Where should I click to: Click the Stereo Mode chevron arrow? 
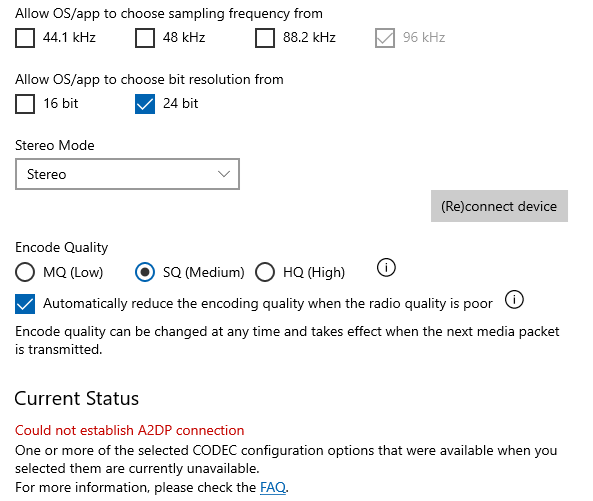tap(224, 174)
